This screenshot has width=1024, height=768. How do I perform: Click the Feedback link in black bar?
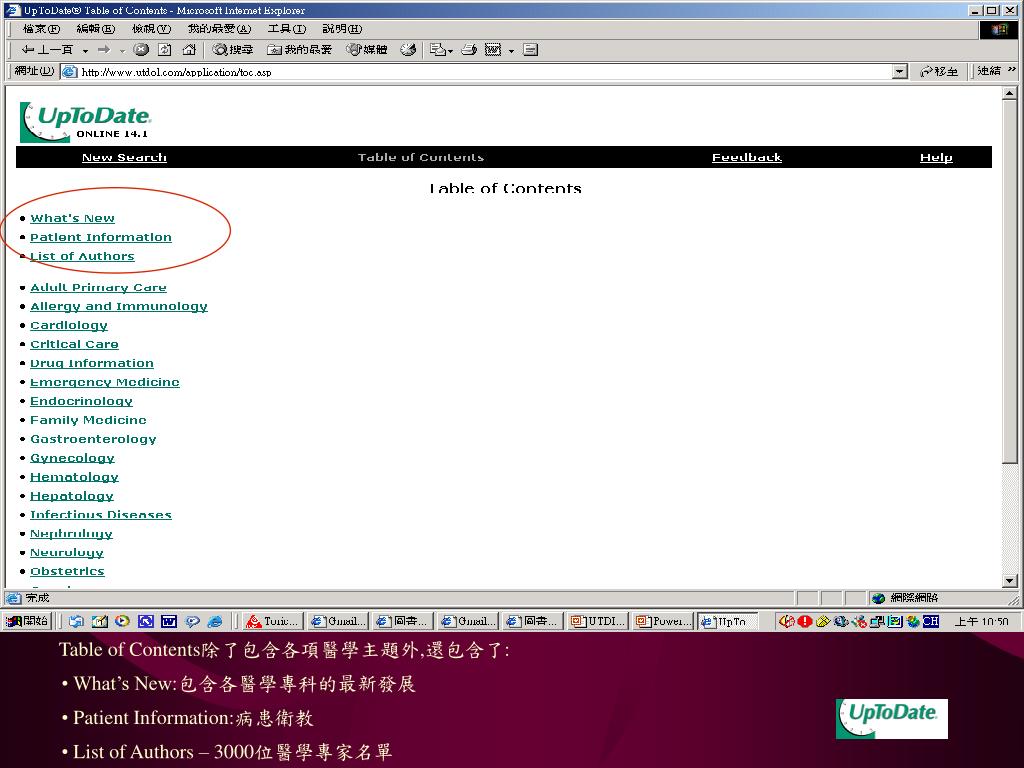[x=746, y=157]
